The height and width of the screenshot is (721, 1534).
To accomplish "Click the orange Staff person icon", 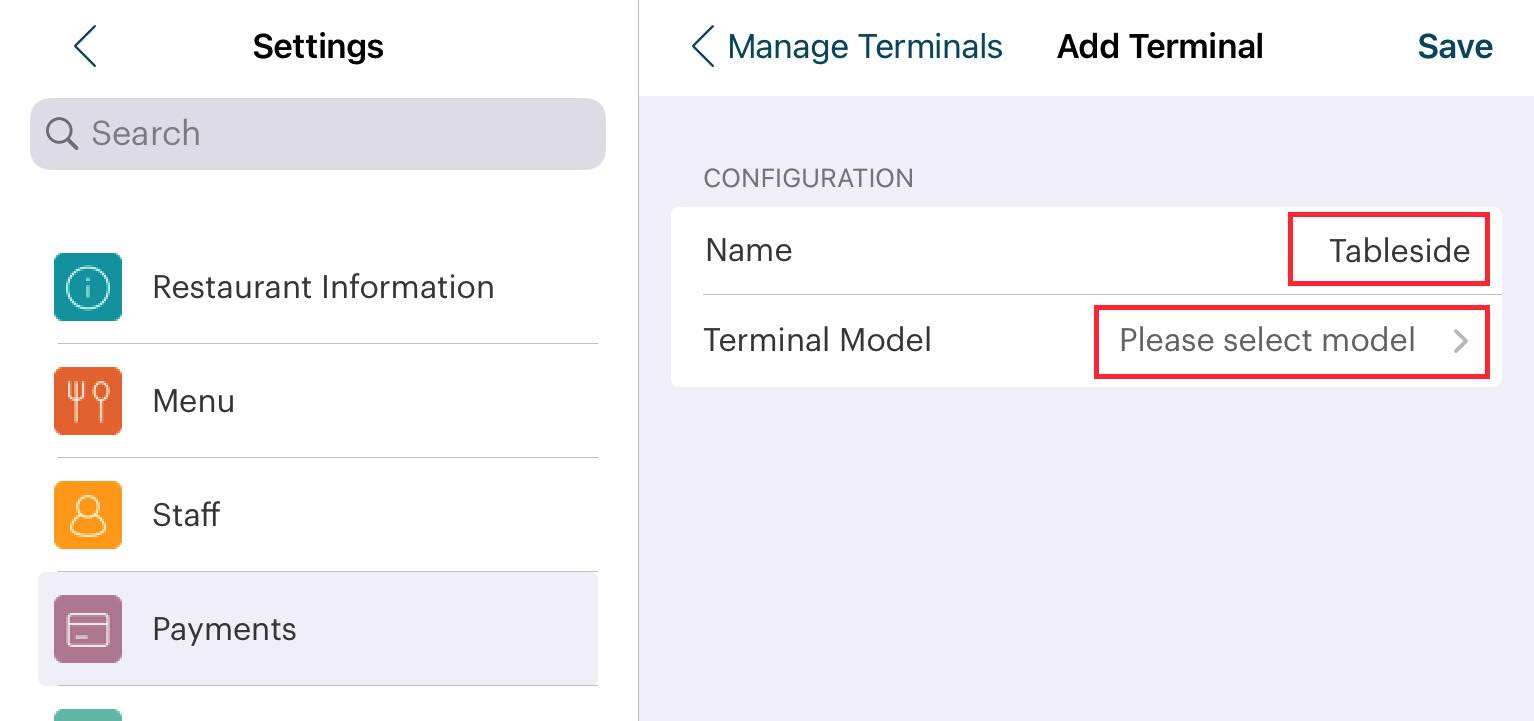I will click(x=88, y=515).
